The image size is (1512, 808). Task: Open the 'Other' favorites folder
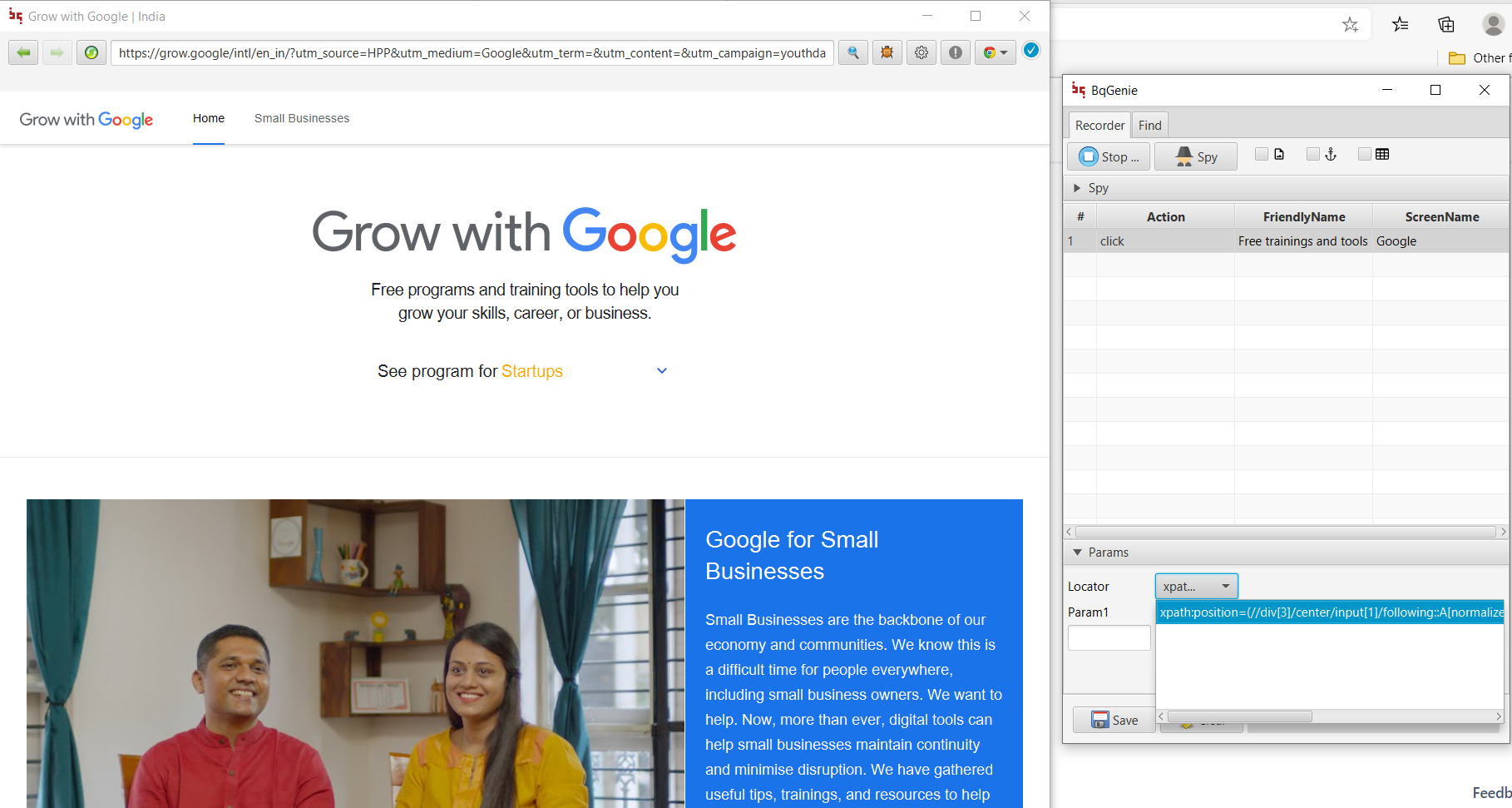1480,58
